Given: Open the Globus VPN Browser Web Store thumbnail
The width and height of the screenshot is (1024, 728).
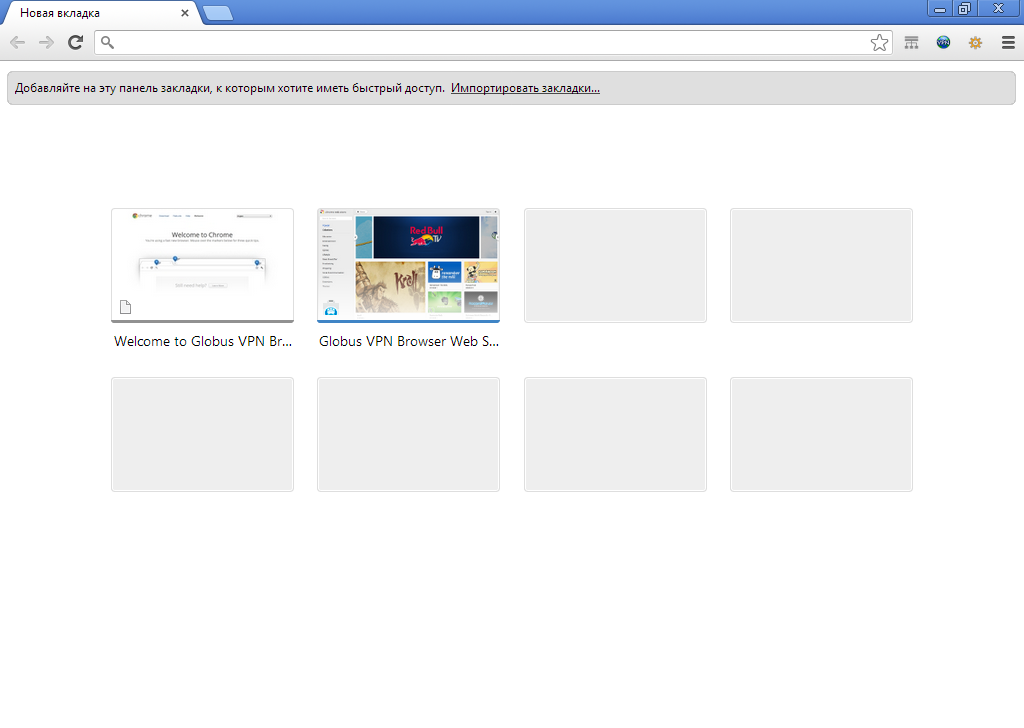Looking at the screenshot, I should 408,265.
